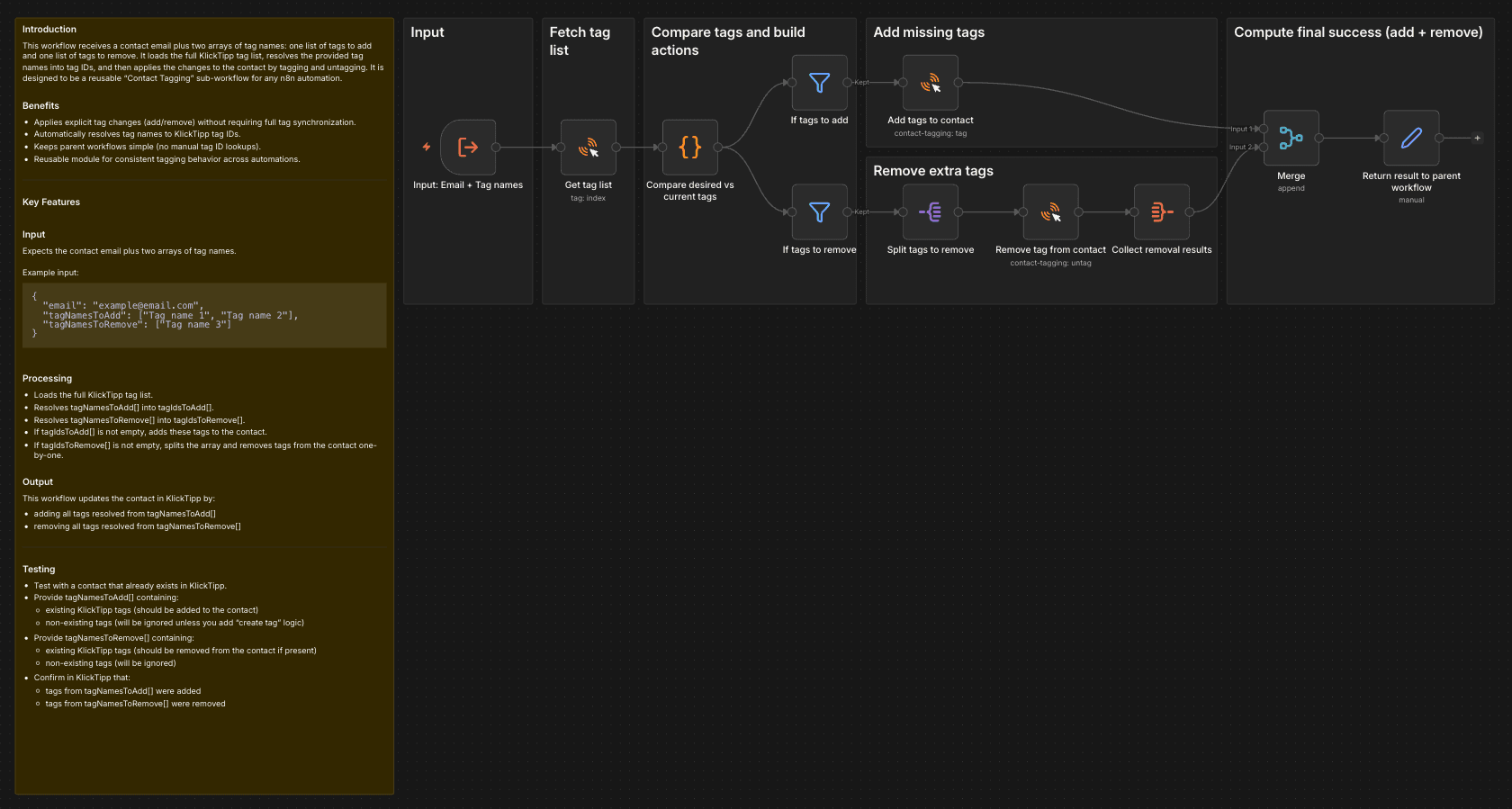Open the Split tags to remove node
1512x809 pixels.
[931, 212]
